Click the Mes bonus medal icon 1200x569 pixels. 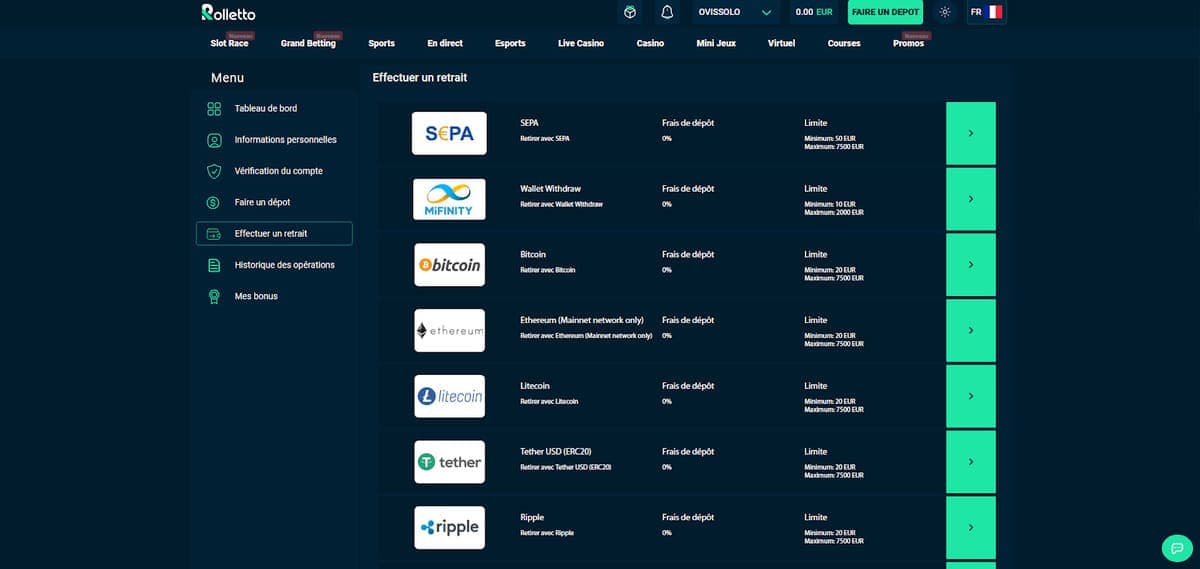pyautogui.click(x=214, y=297)
